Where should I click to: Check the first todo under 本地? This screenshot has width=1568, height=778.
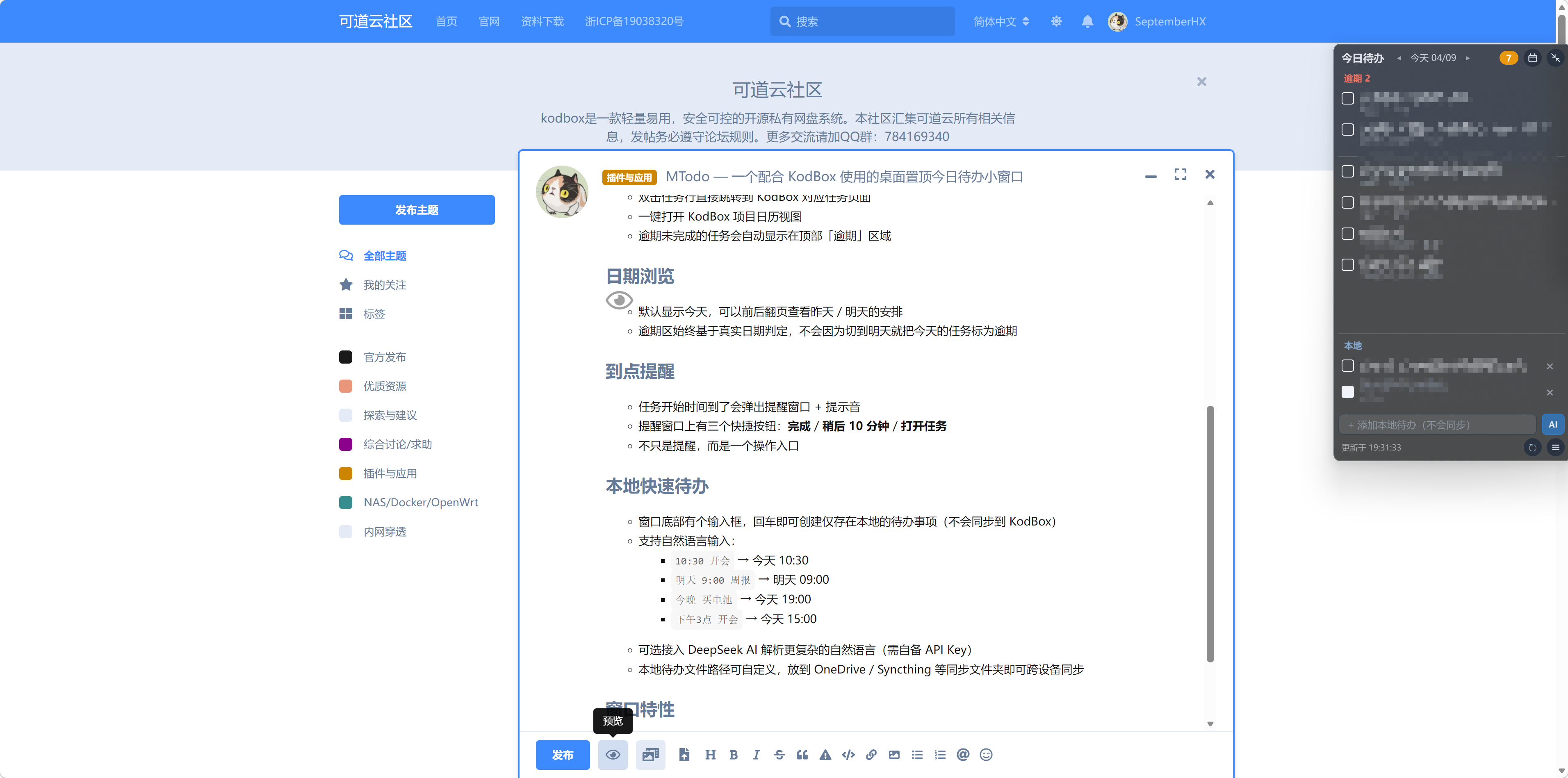pyautogui.click(x=1348, y=366)
